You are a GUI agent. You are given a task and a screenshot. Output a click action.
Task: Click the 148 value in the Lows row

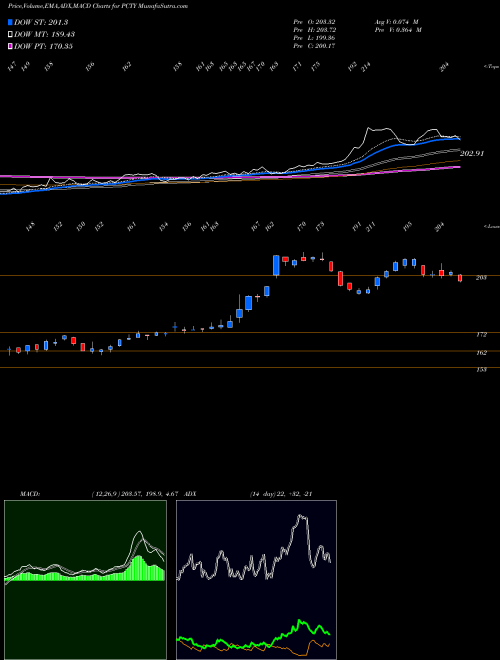click(x=30, y=227)
